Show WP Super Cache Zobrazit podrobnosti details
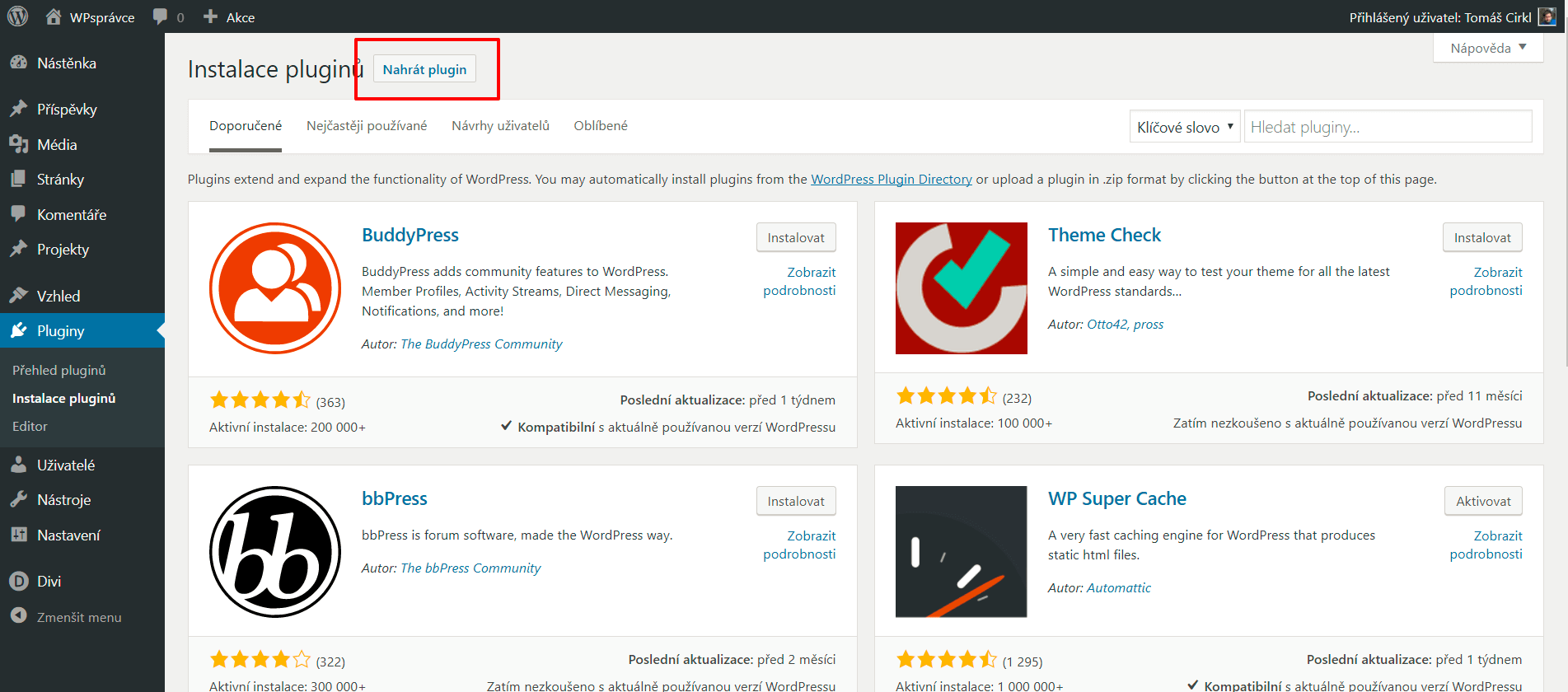 [x=1486, y=545]
